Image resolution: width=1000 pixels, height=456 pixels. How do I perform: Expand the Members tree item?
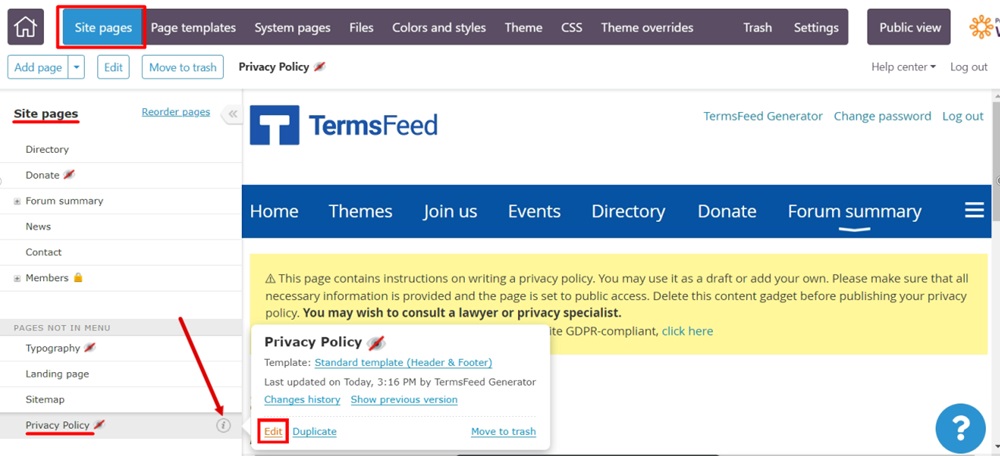[17, 279]
